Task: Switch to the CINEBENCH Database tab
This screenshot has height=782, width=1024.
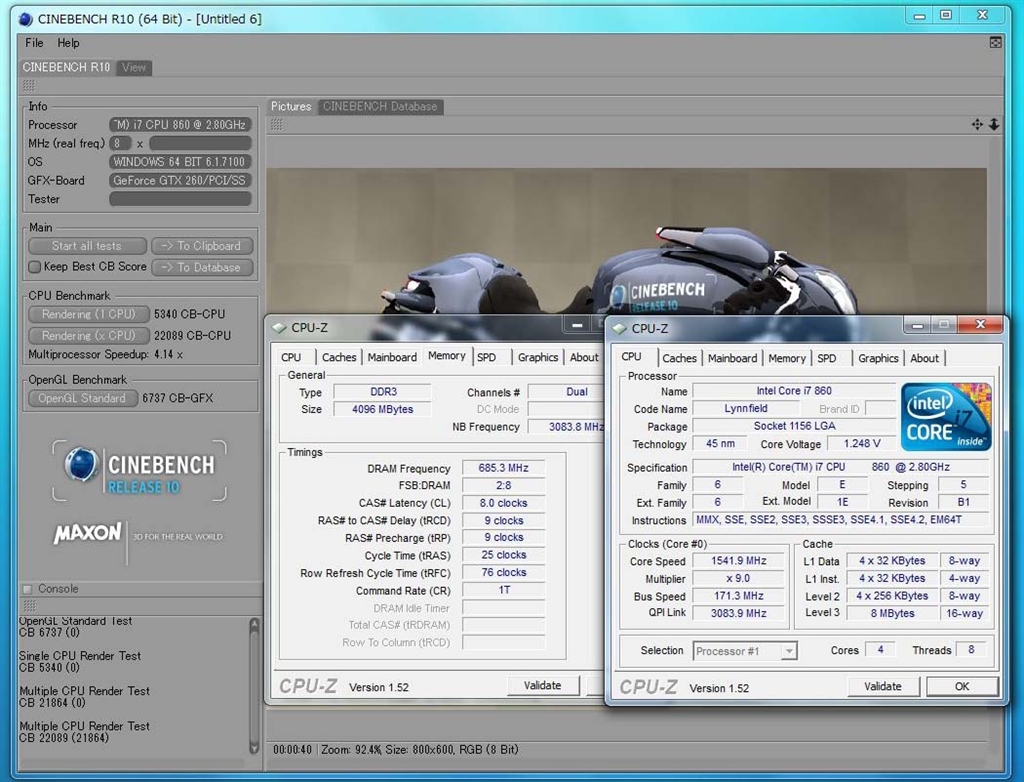Action: coord(379,106)
